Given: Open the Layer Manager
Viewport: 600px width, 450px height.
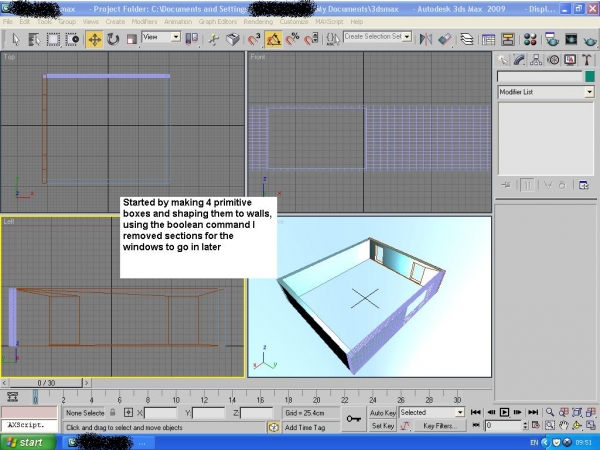Looking at the screenshot, I should point(467,39).
